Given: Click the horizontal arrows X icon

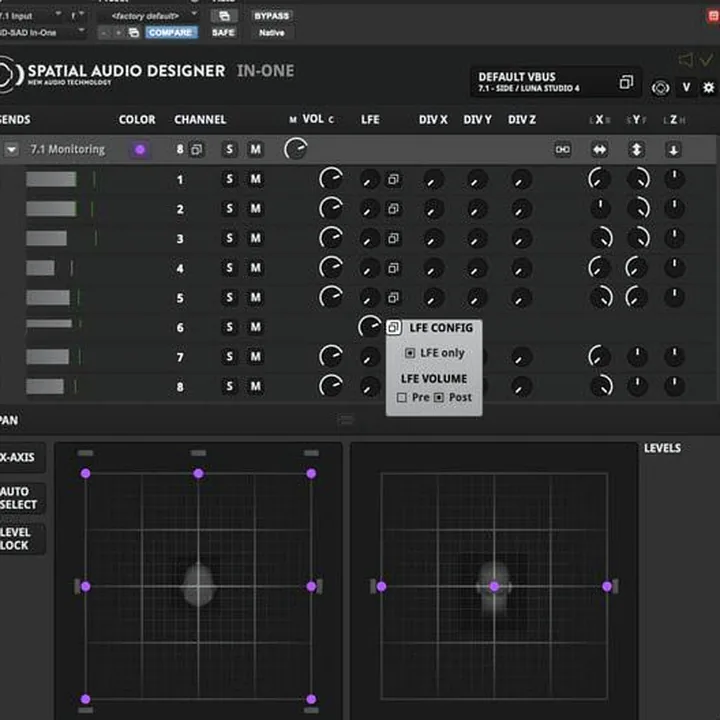Looking at the screenshot, I should pyautogui.click(x=600, y=149).
